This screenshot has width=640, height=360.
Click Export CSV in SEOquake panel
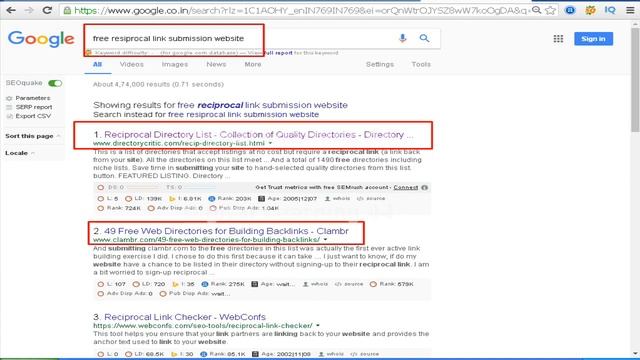point(33,116)
